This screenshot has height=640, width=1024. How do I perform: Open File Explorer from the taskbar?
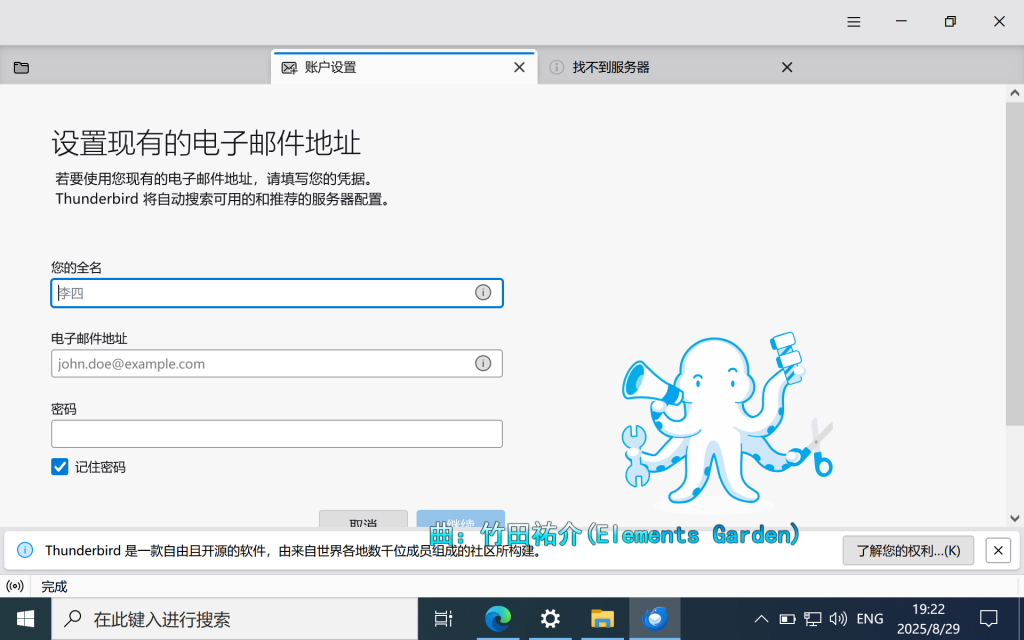click(603, 618)
